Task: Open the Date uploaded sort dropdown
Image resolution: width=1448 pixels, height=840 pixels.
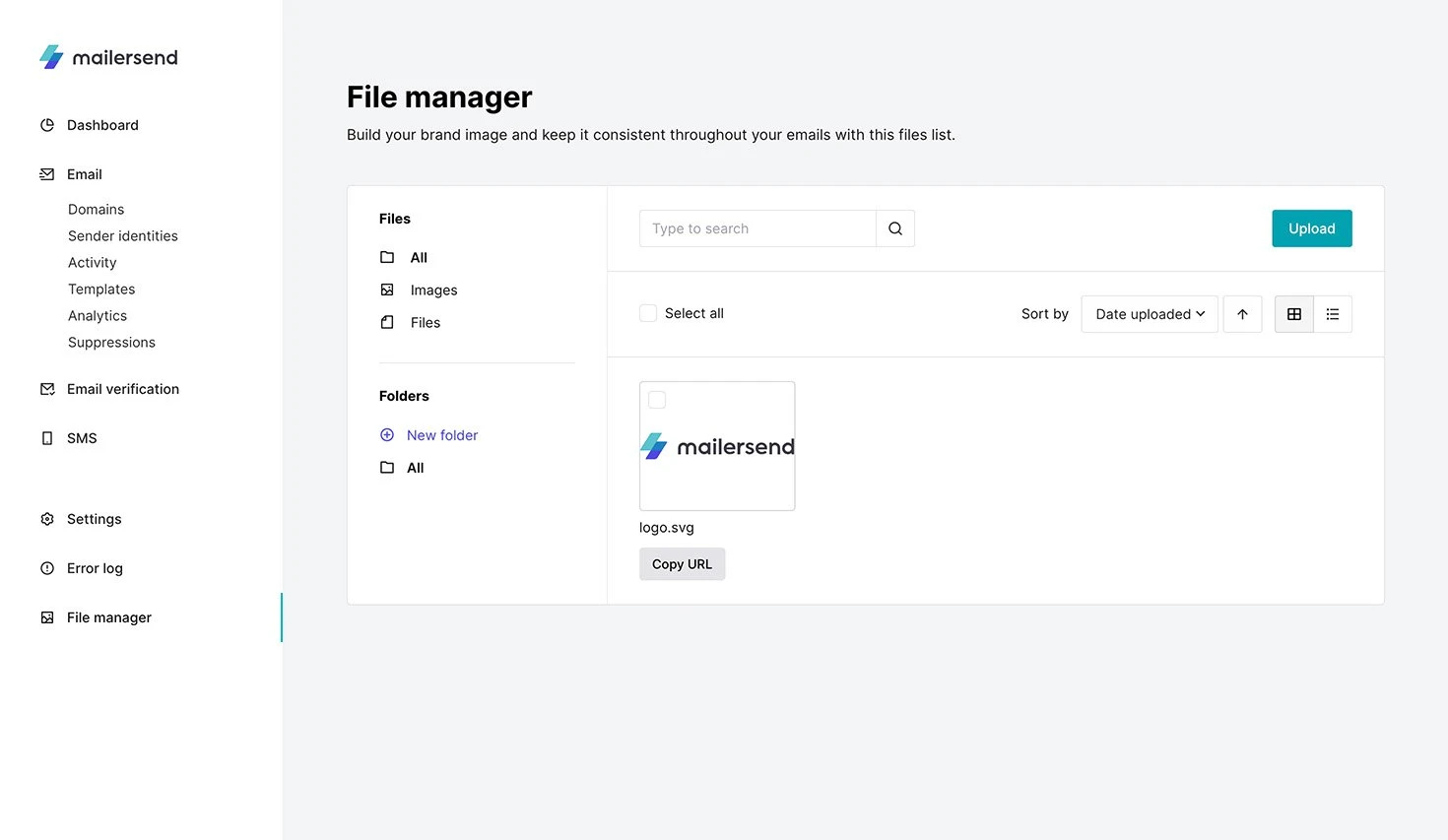Action: point(1149,314)
